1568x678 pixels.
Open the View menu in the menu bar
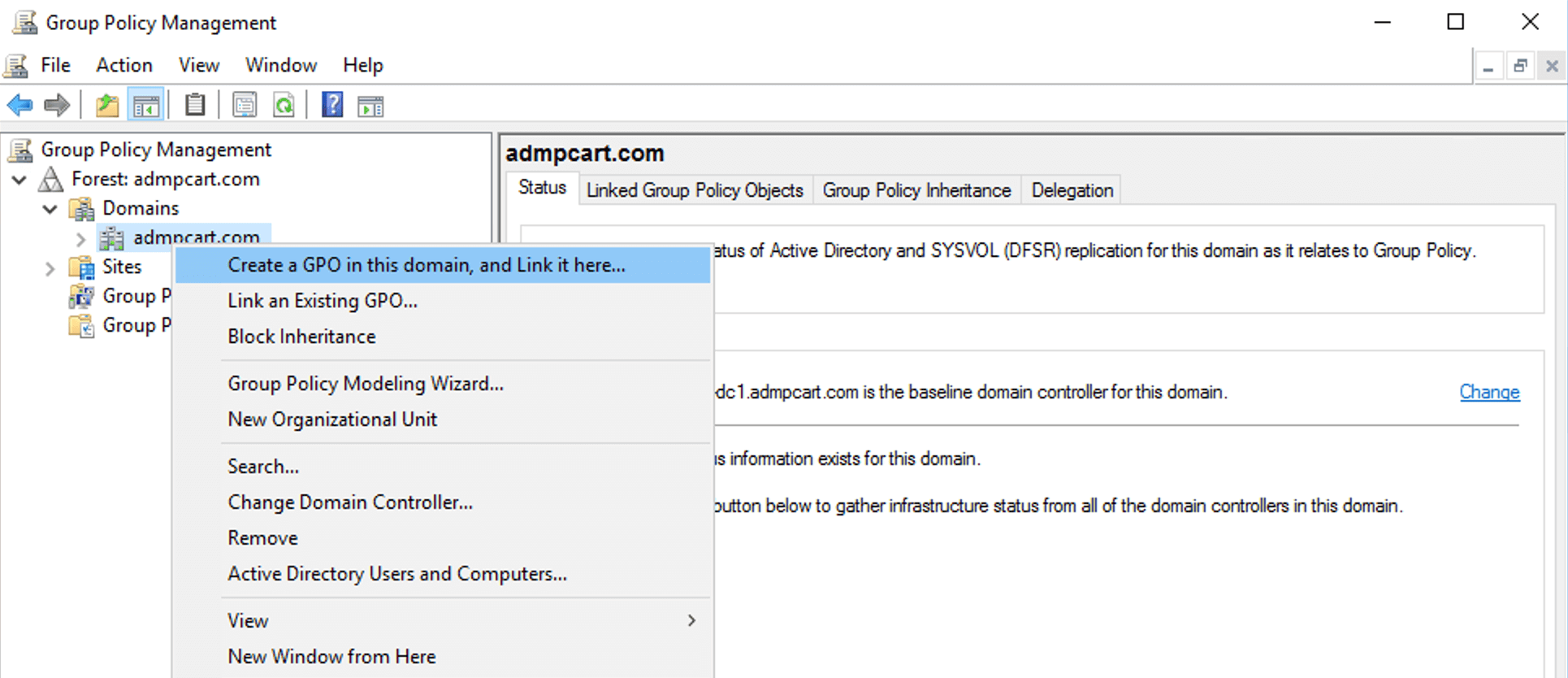[199, 65]
